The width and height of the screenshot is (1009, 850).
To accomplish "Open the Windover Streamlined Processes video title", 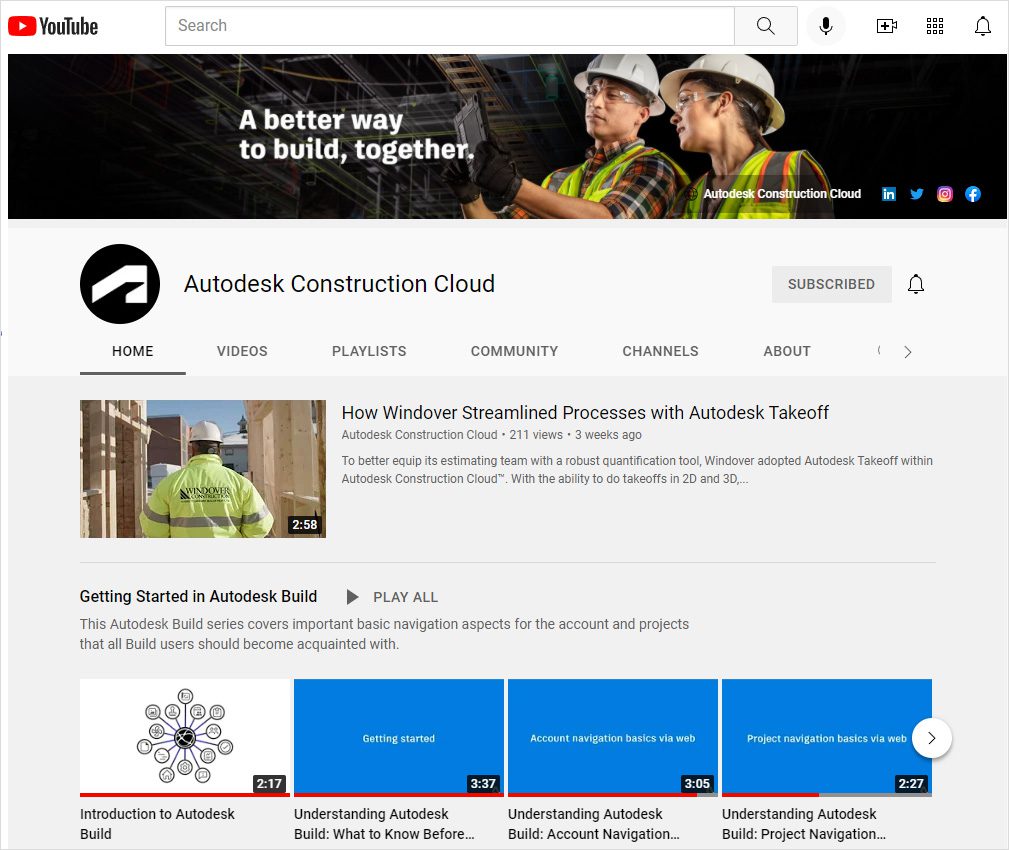I will 585,412.
